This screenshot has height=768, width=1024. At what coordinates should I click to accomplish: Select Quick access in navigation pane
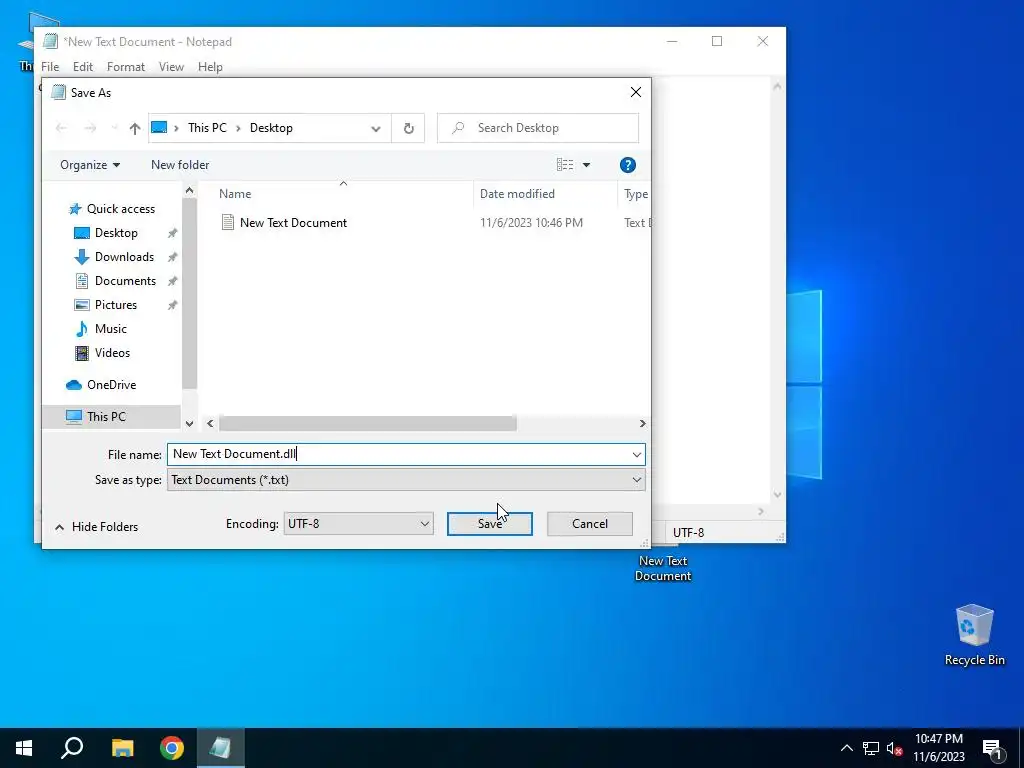(121, 209)
